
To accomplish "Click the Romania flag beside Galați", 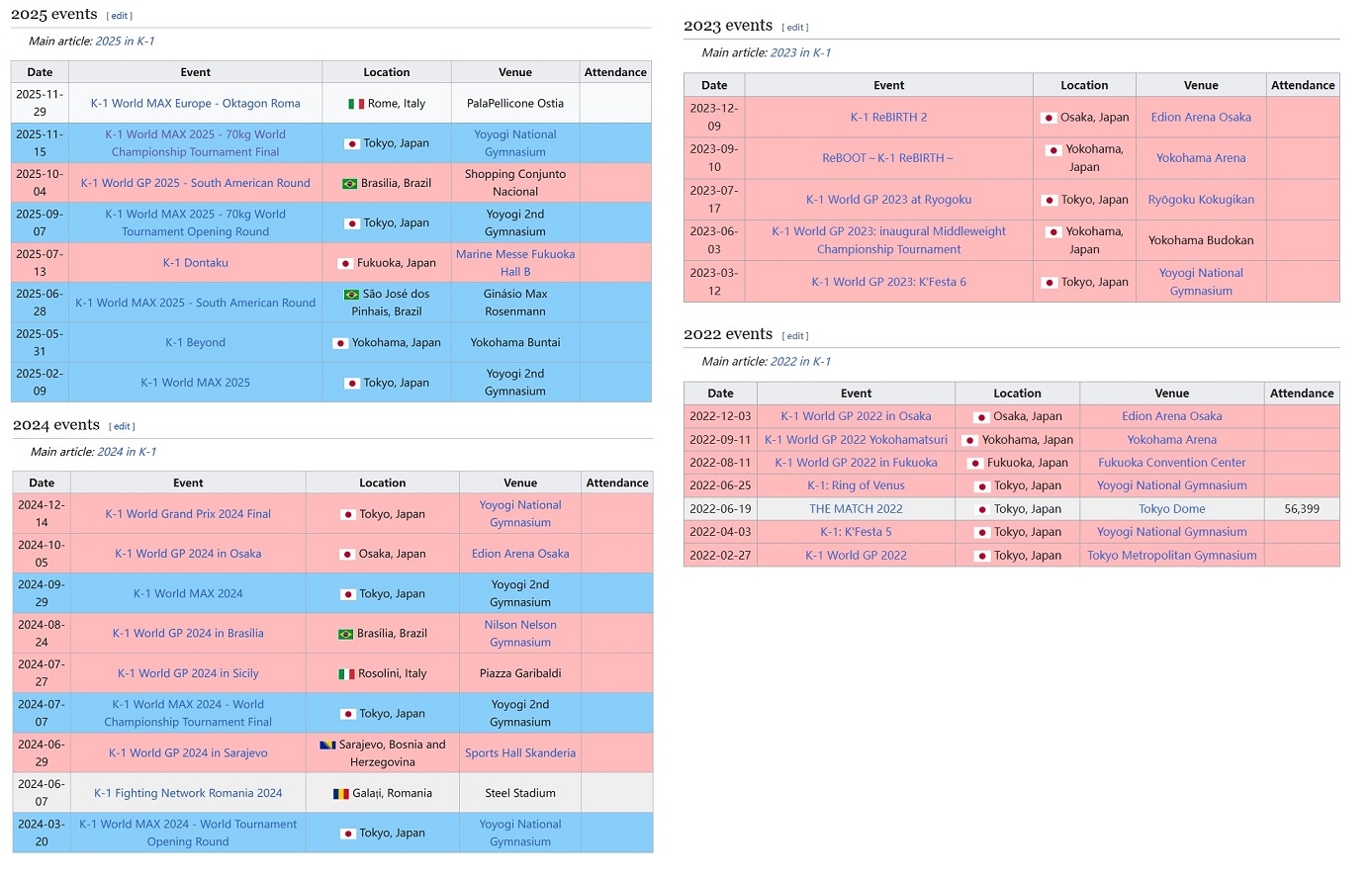I will click(340, 794).
